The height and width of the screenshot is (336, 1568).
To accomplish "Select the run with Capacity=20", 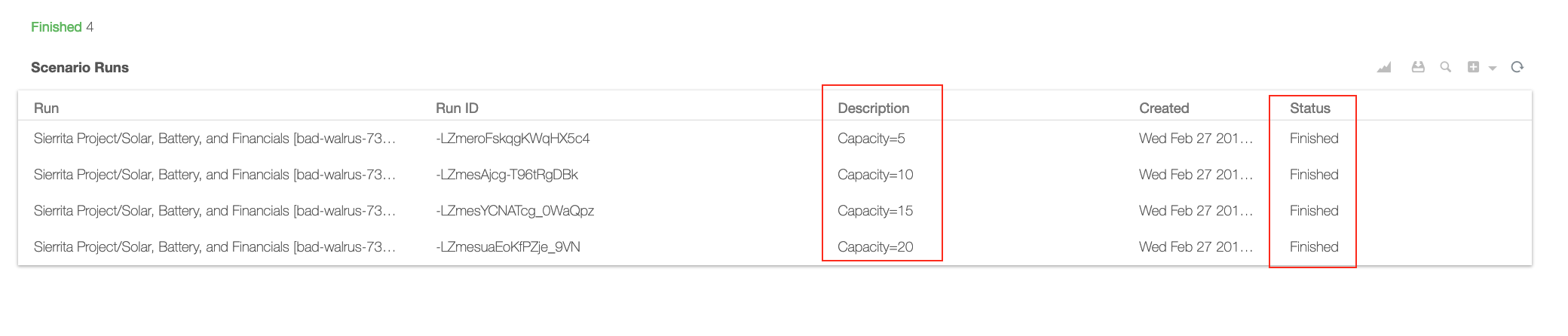I will pyautogui.click(x=774, y=247).
